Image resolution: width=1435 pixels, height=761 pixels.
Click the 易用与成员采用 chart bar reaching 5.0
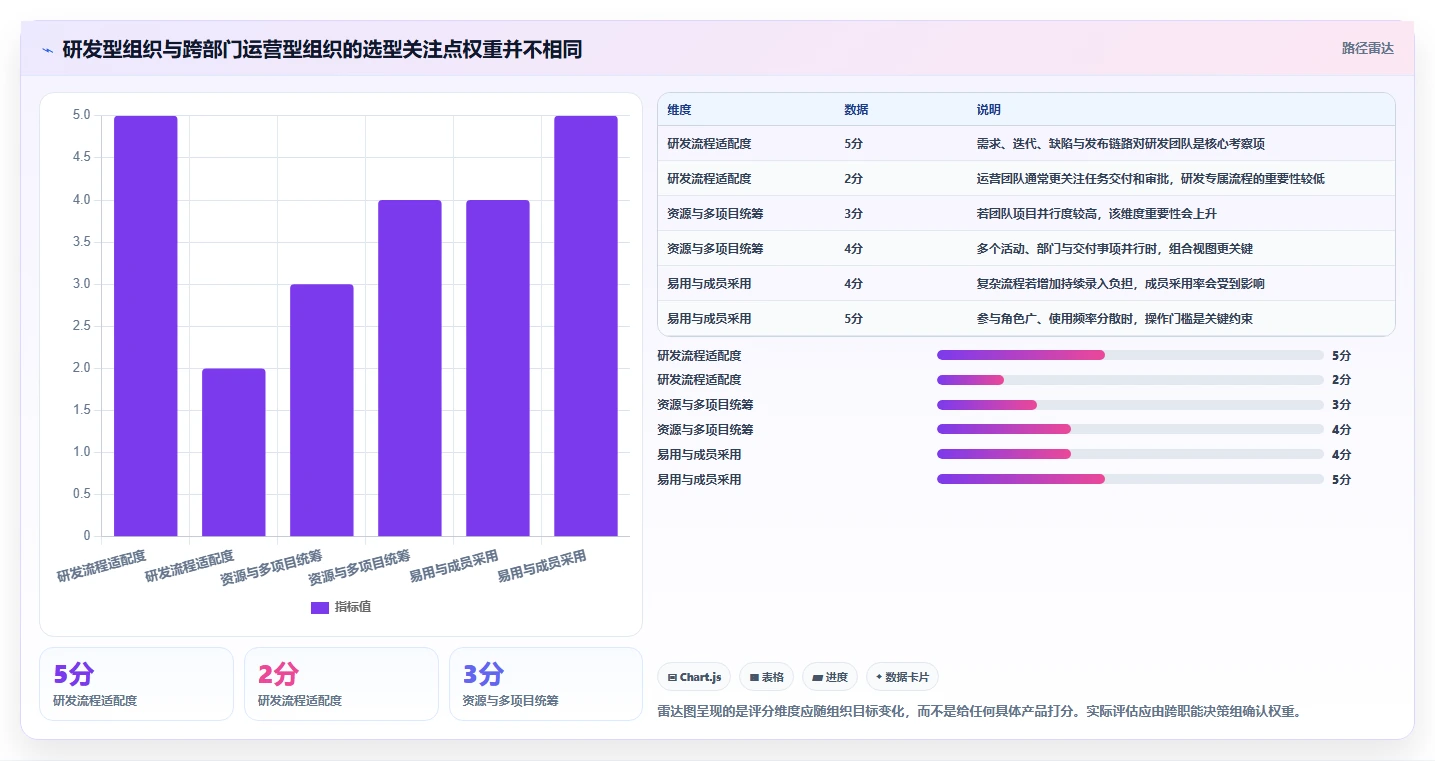click(586, 326)
